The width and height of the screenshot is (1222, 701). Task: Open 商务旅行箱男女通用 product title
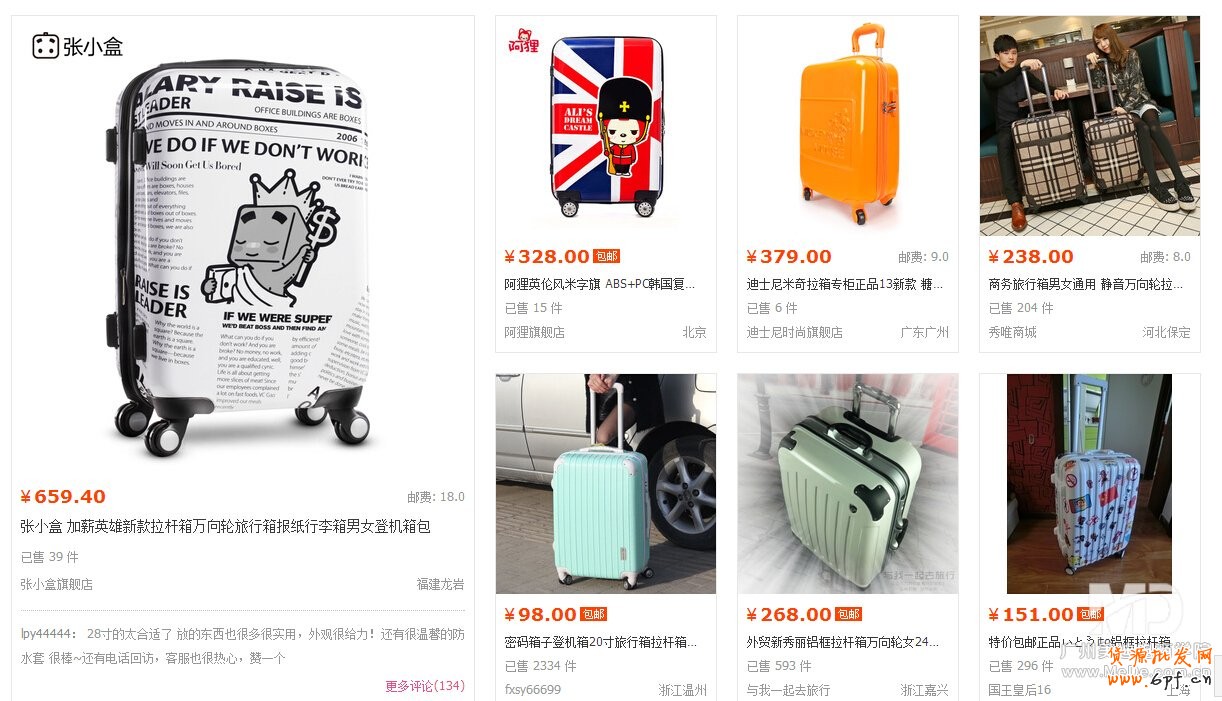(x=1086, y=284)
